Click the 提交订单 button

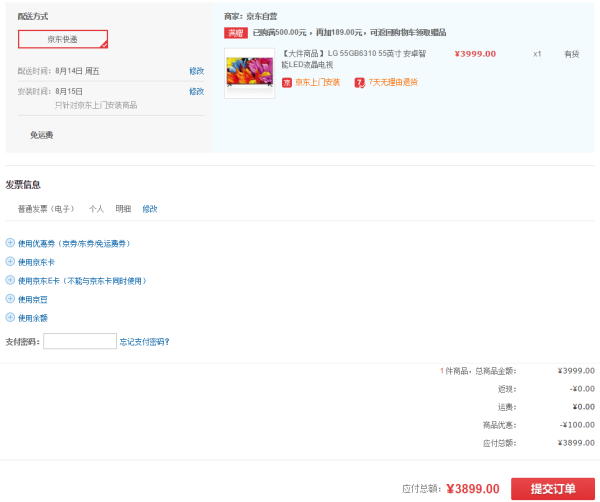(553, 489)
